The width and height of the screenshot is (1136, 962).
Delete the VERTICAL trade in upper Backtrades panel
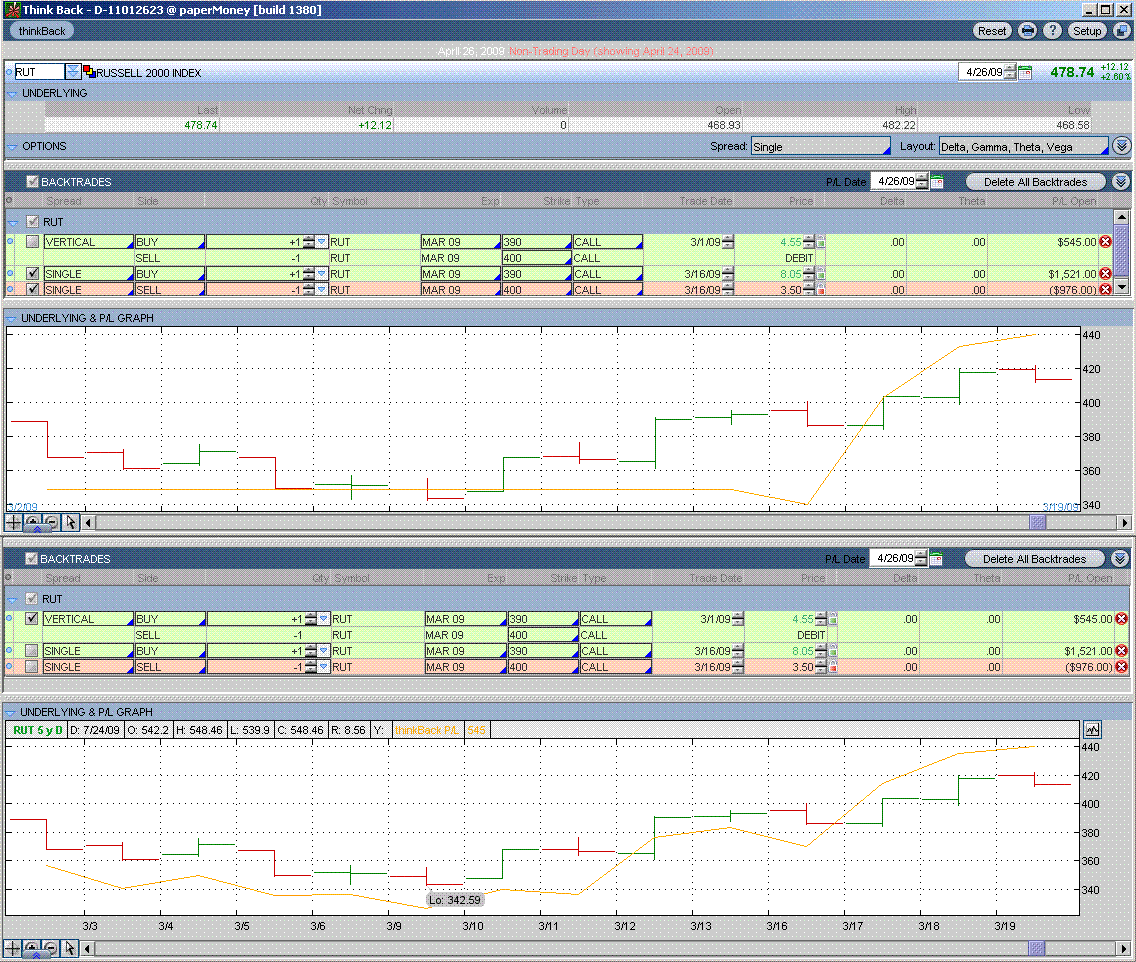click(1105, 242)
